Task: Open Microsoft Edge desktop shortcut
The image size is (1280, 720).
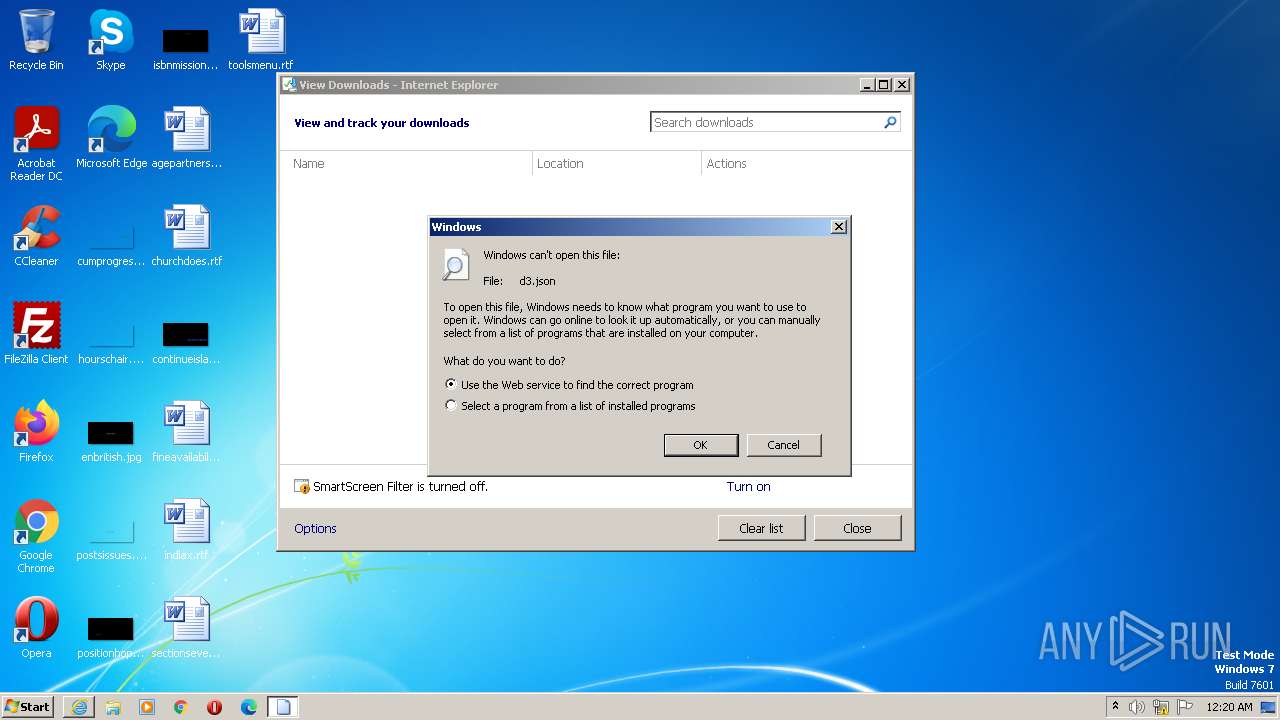Action: point(111,138)
